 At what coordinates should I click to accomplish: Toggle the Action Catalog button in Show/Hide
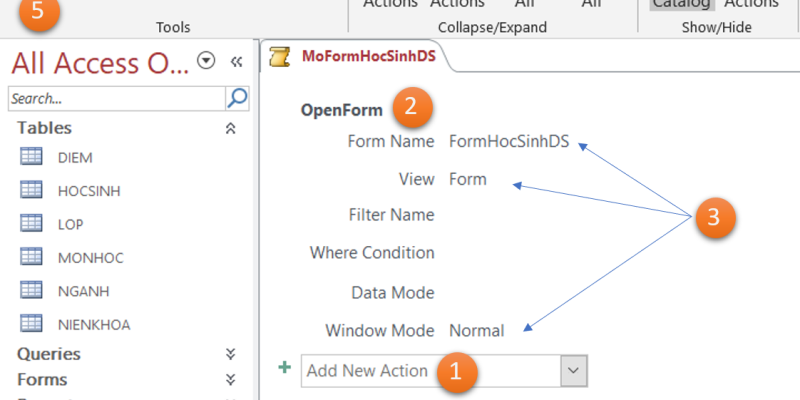674,5
